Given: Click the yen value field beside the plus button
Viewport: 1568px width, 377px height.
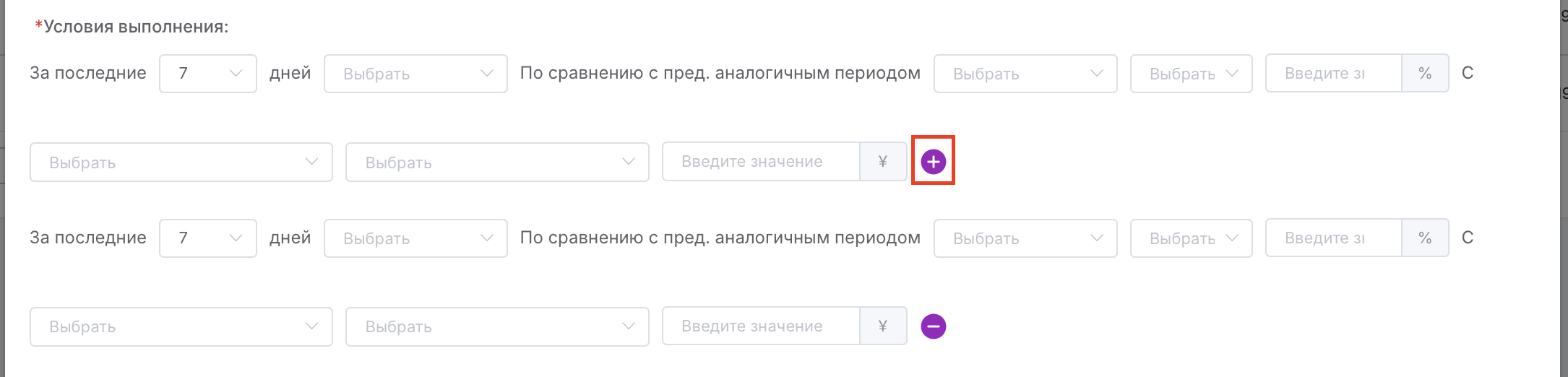Looking at the screenshot, I should point(761,162).
